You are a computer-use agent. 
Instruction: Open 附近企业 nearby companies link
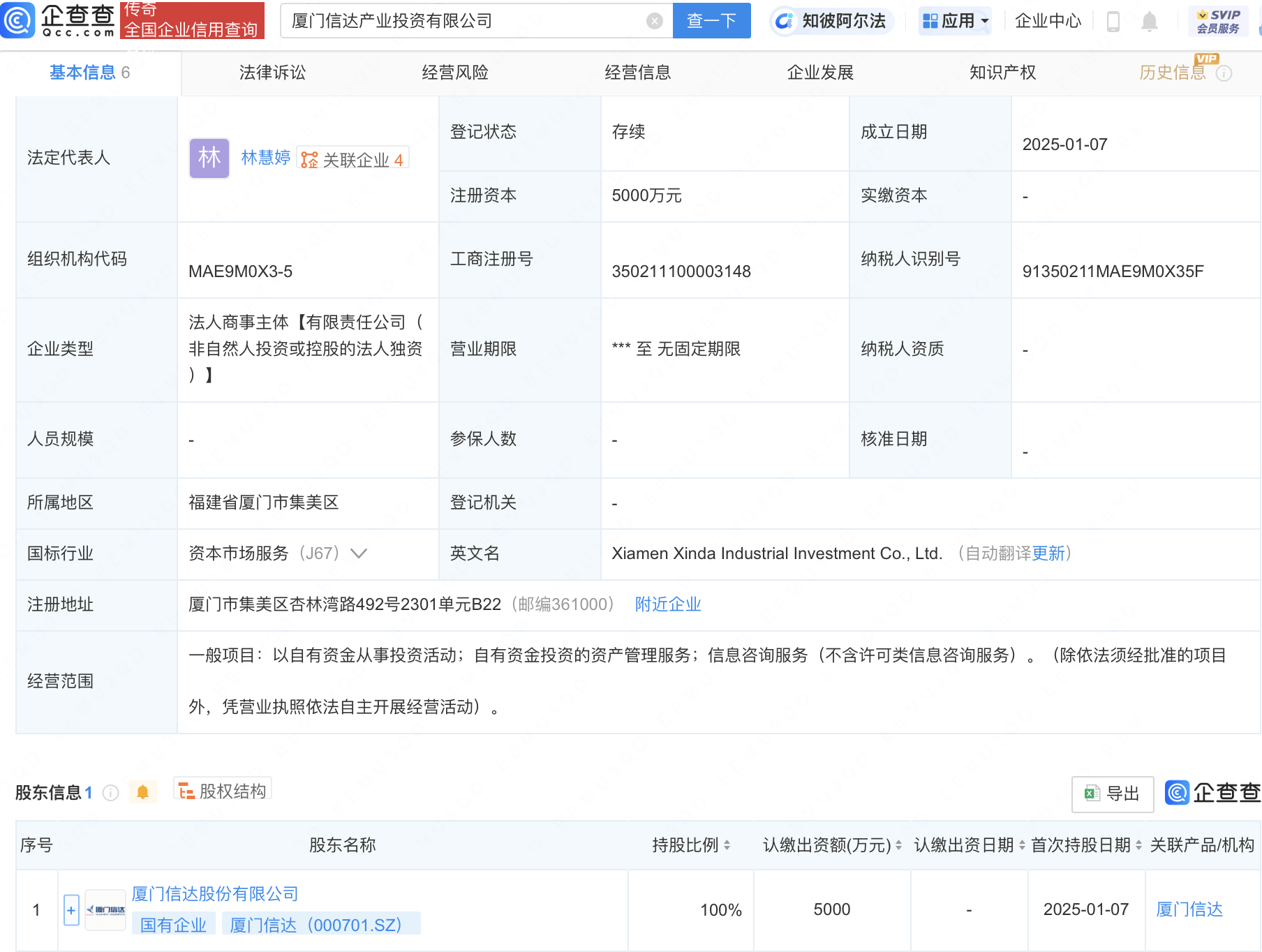click(x=668, y=604)
